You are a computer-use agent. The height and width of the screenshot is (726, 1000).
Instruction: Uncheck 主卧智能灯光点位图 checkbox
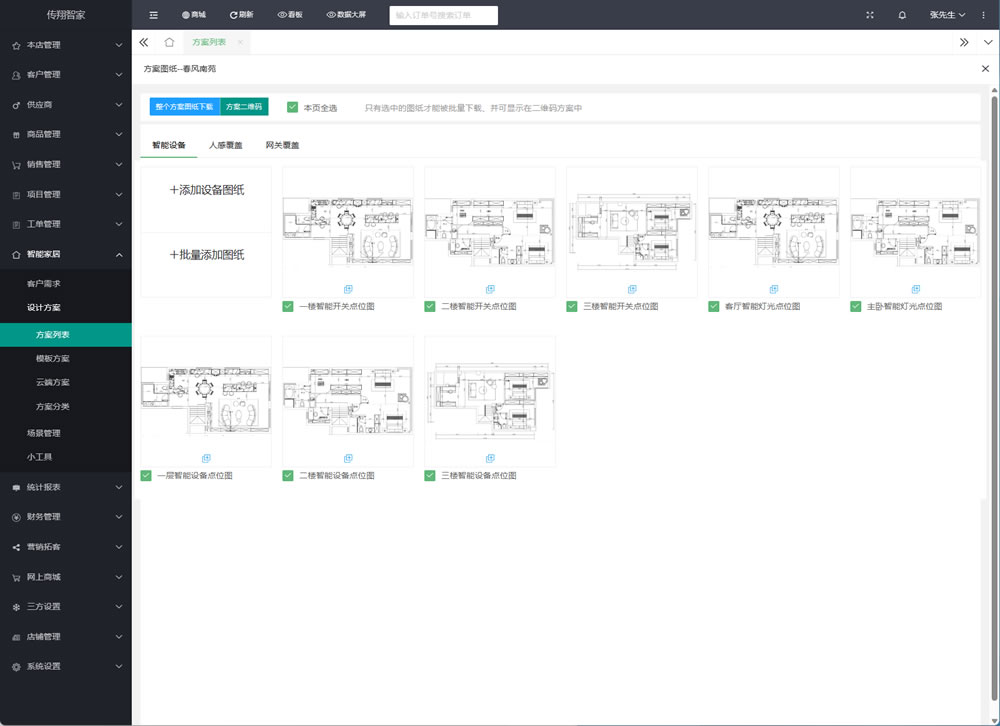pyautogui.click(x=856, y=306)
